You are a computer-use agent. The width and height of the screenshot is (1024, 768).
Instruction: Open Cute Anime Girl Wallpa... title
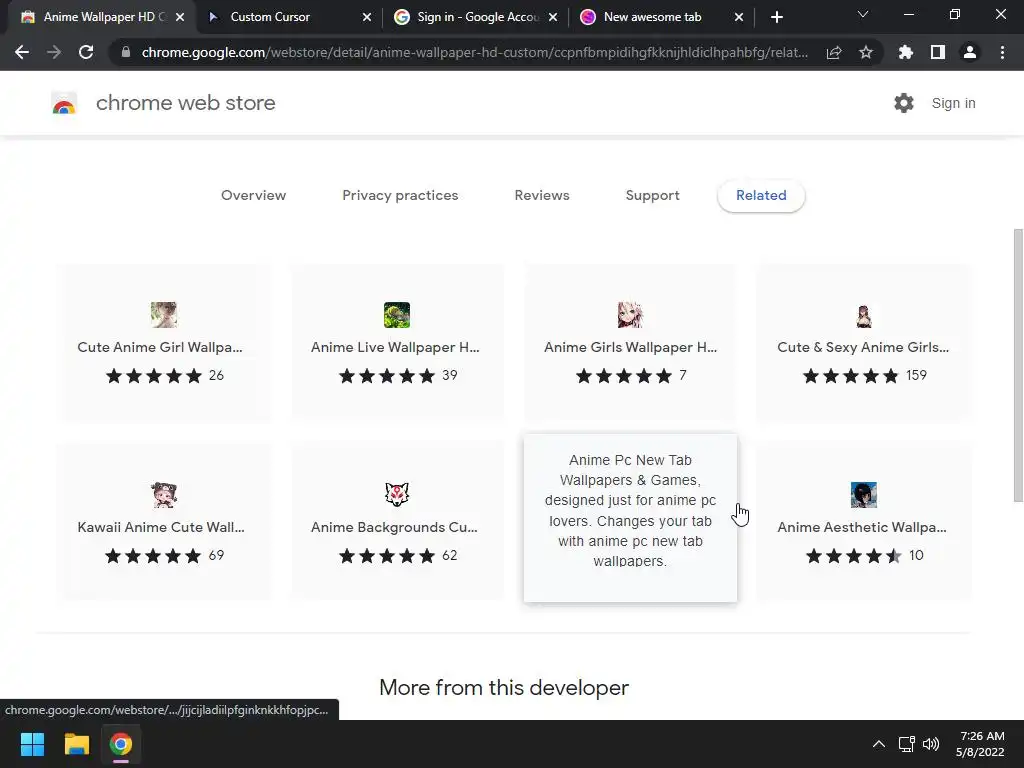tap(160, 347)
